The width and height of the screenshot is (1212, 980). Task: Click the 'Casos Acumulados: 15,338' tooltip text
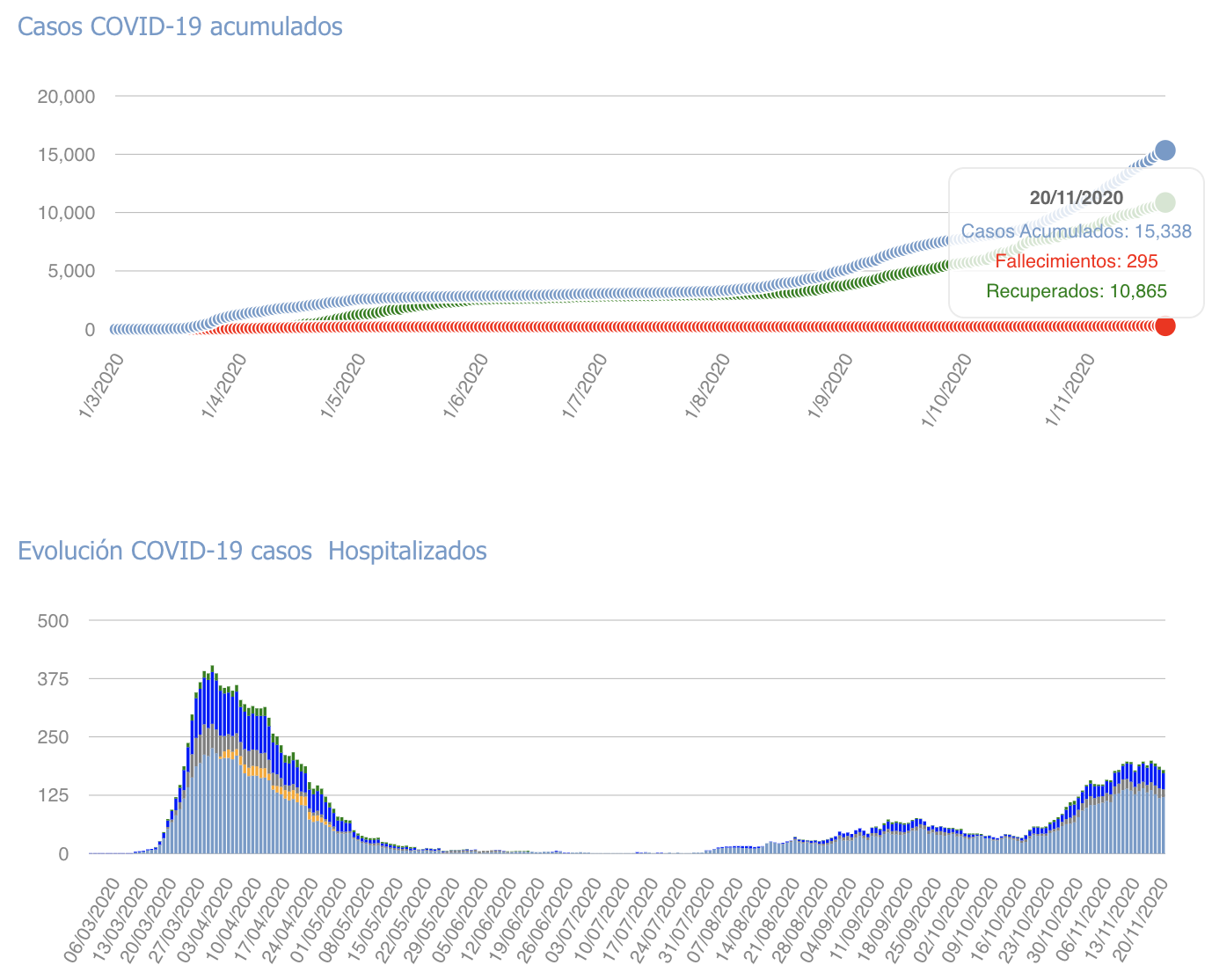coord(1076,231)
